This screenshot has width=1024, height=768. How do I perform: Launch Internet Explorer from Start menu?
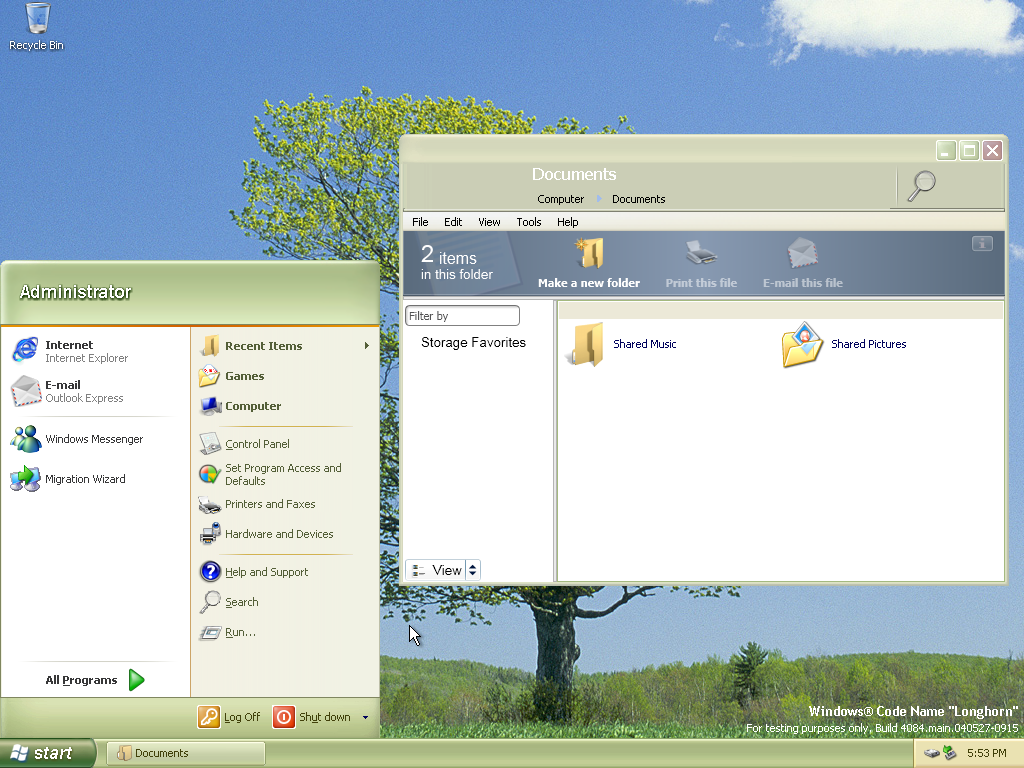click(69, 351)
